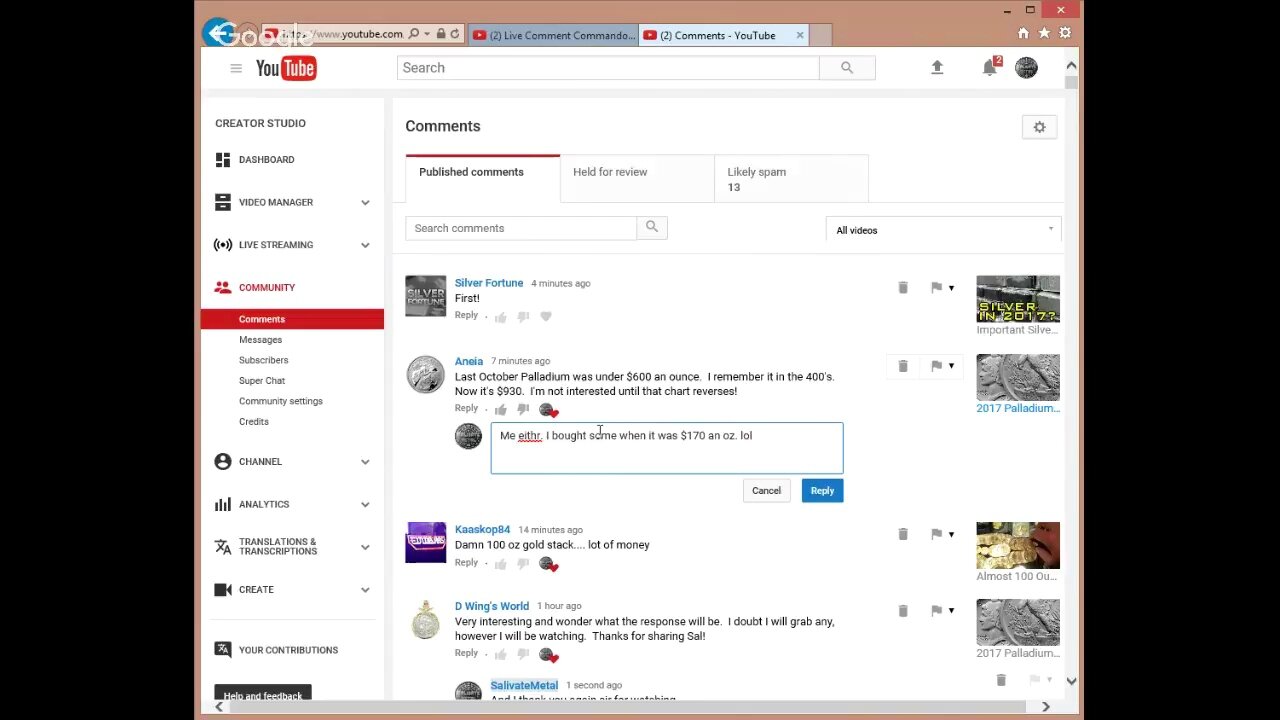The width and height of the screenshot is (1280, 720).
Task: Open Silver Fortune's channel link
Action: pyautogui.click(x=489, y=283)
